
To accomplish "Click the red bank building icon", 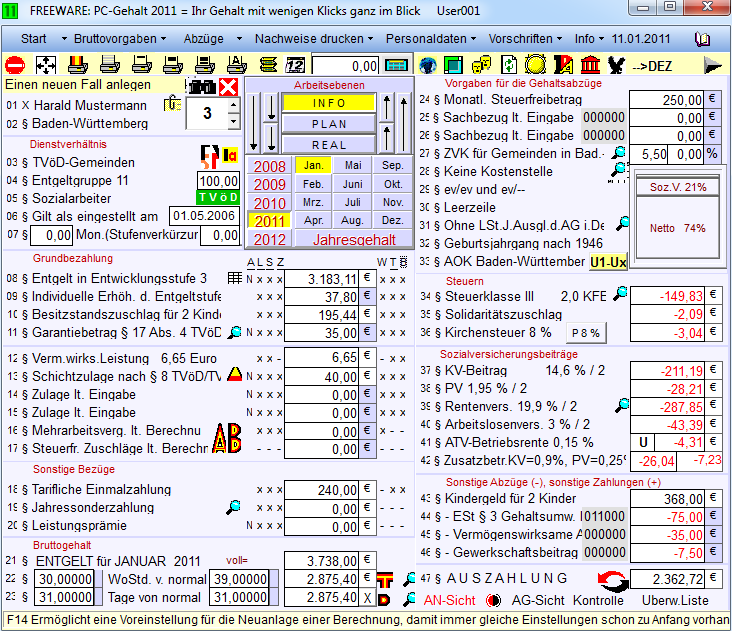I will [x=591, y=65].
